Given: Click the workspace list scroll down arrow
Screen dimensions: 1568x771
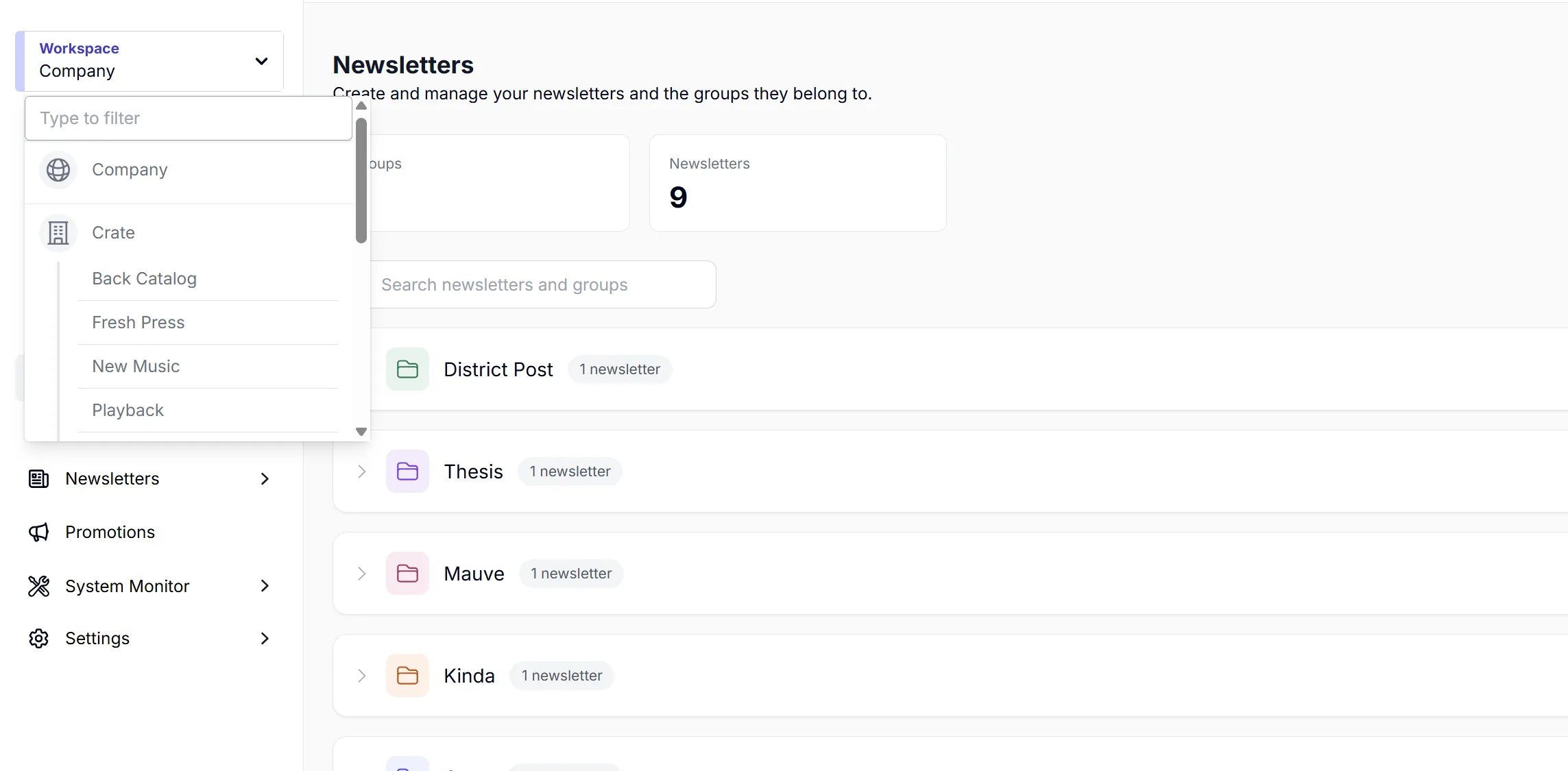Looking at the screenshot, I should point(361,432).
